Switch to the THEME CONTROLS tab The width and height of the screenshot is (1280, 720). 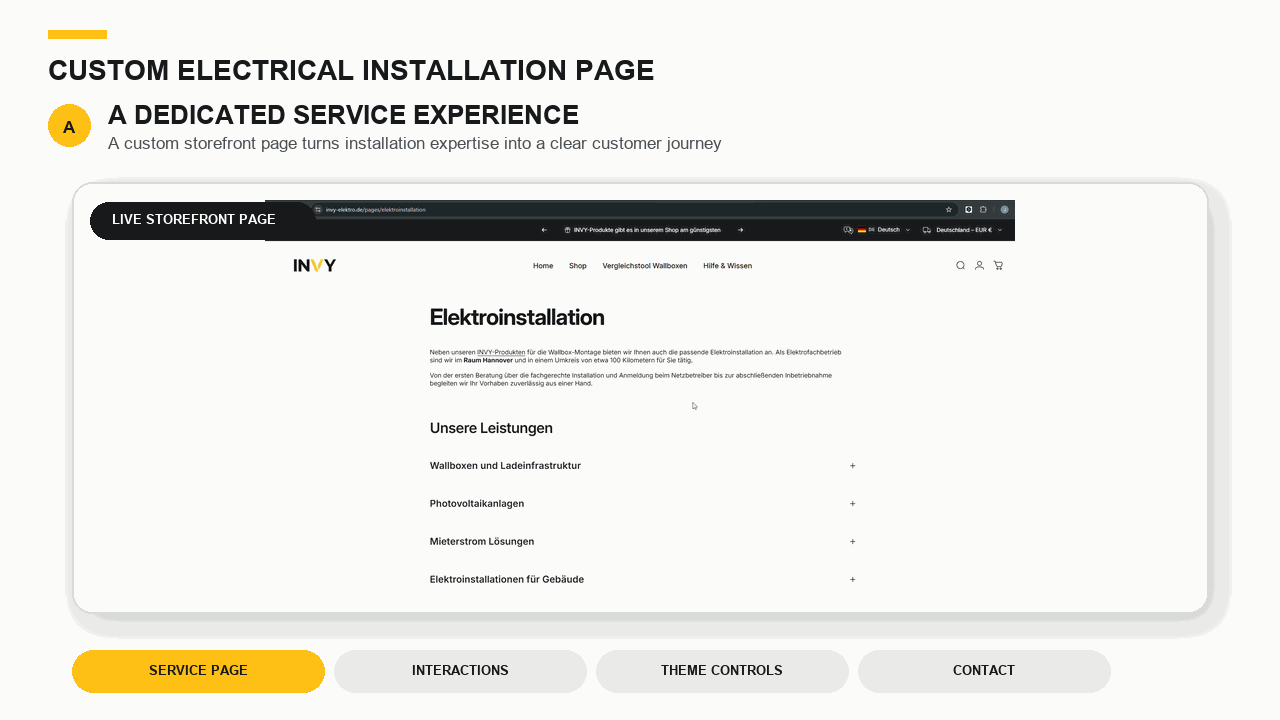point(722,671)
